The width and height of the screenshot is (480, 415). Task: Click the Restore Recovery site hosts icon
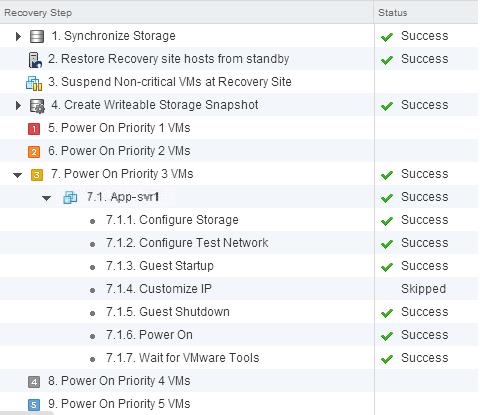(35, 60)
